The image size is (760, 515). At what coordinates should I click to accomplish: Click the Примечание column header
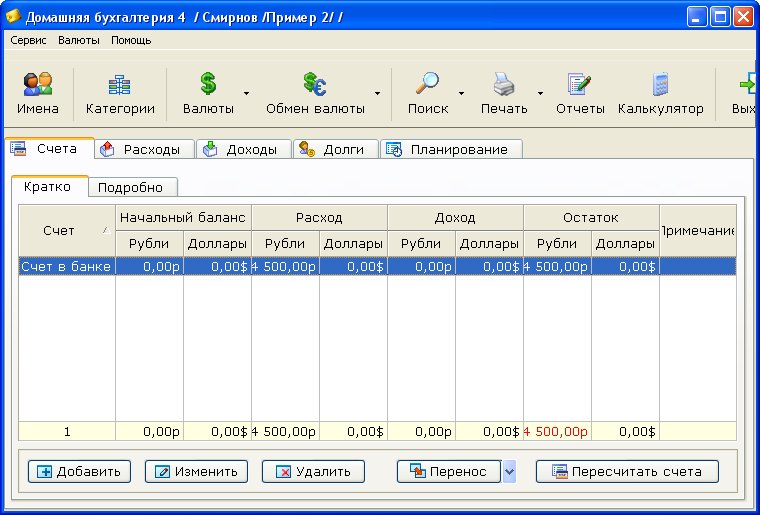(698, 231)
